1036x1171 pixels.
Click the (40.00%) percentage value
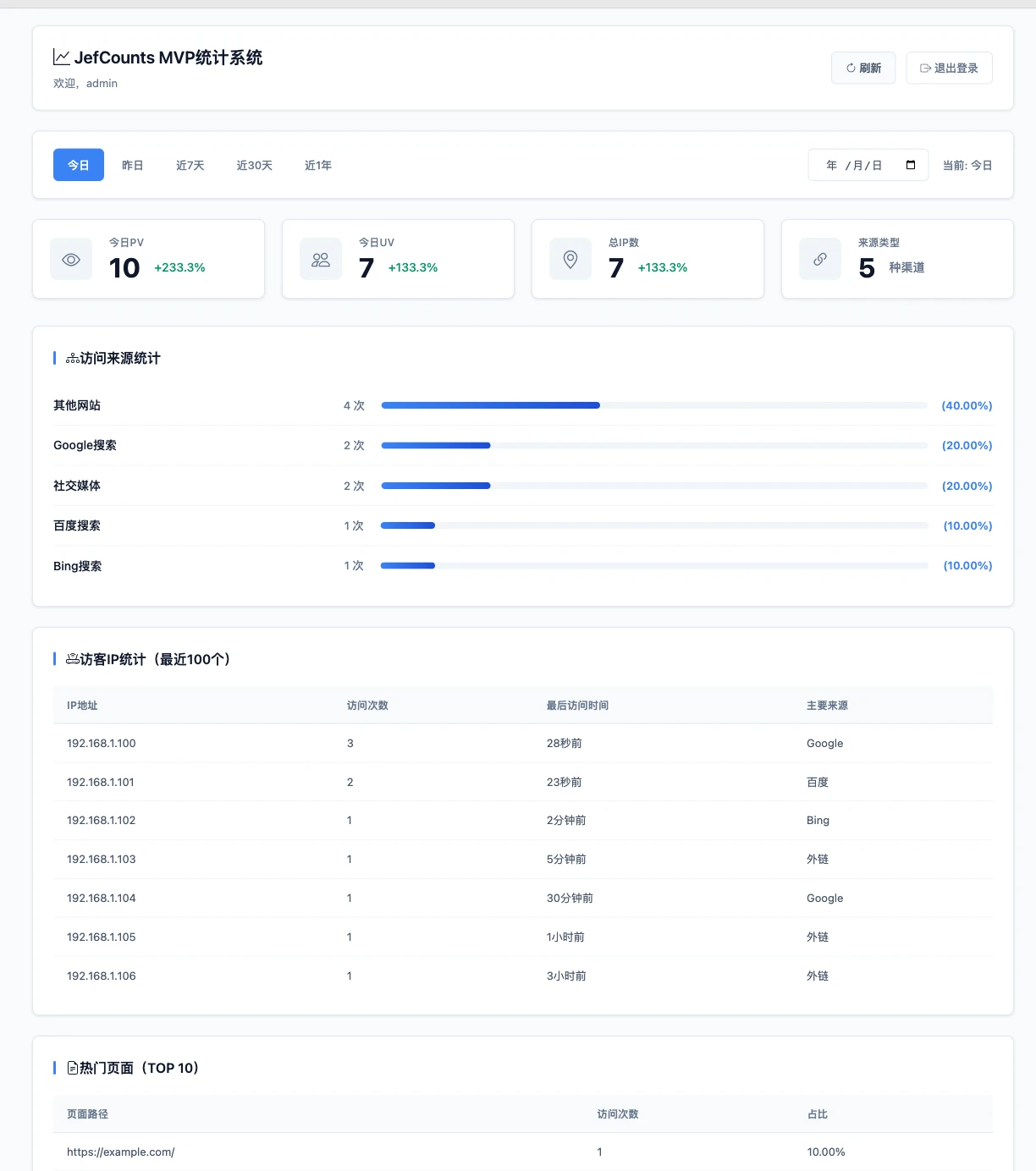click(x=967, y=405)
